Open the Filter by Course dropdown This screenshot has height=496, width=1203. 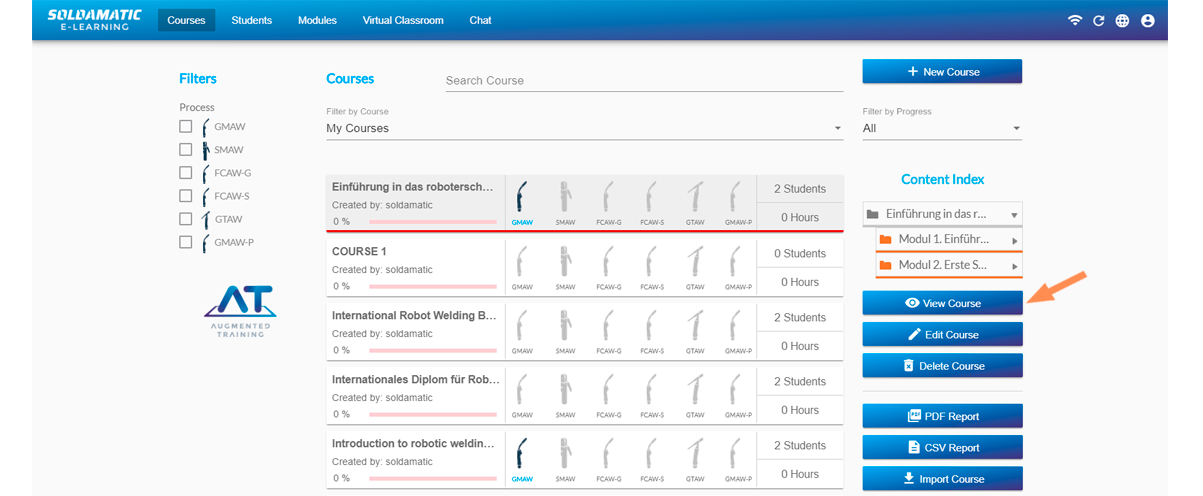point(584,128)
